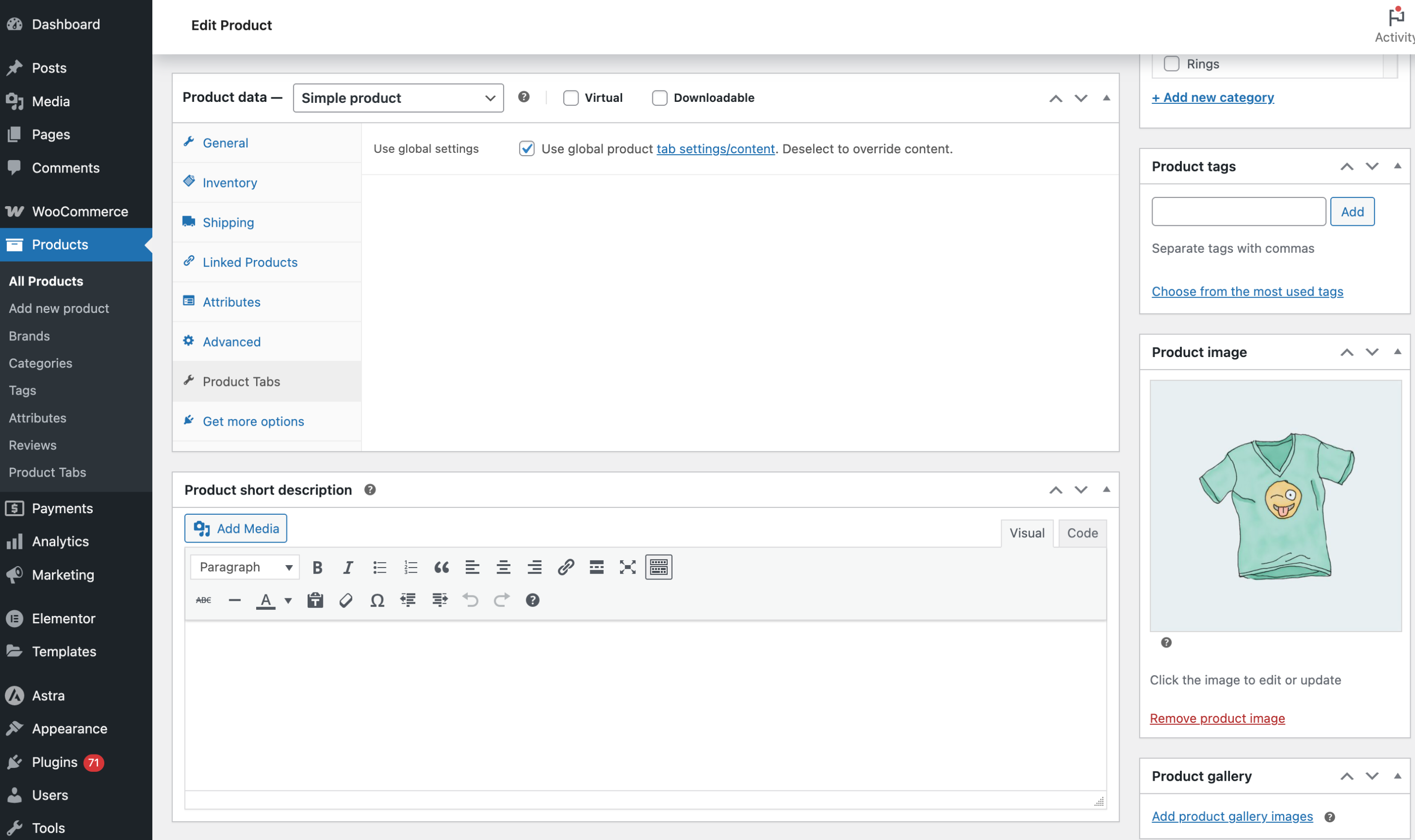Open the Paragraph style dropdown
The image size is (1415, 840).
tap(245, 567)
